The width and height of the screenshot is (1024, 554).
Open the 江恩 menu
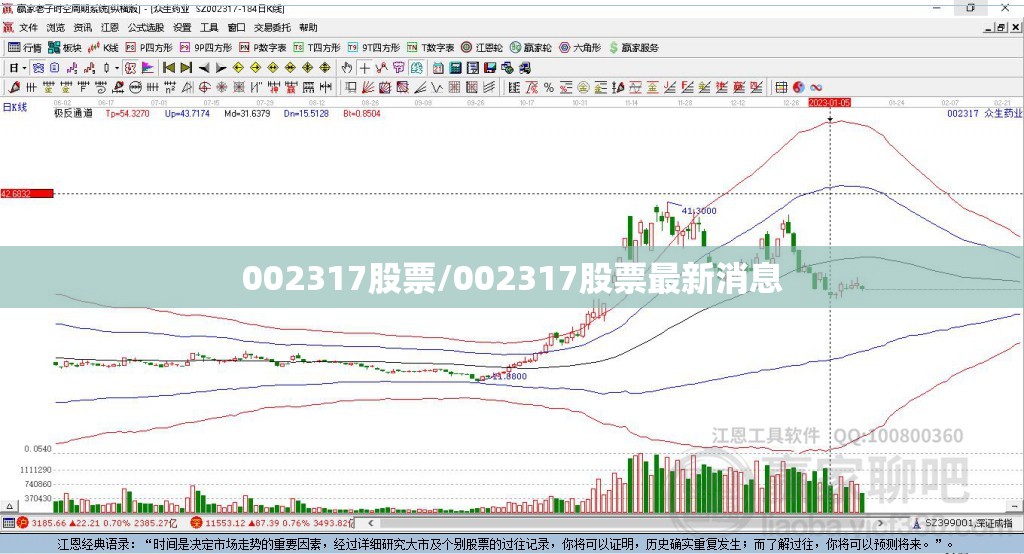[x=110, y=27]
